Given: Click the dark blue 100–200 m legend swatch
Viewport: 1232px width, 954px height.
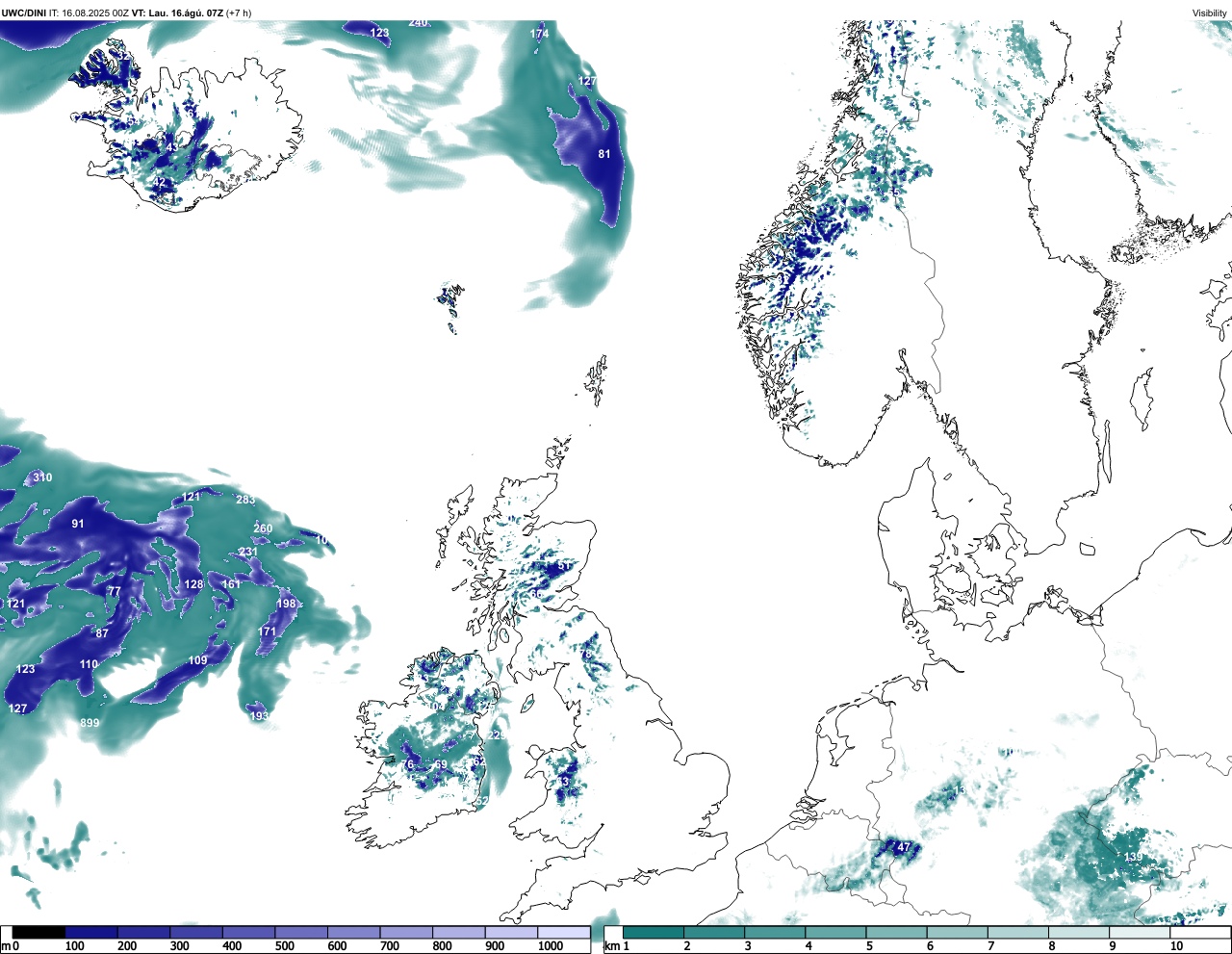Looking at the screenshot, I should [x=91, y=932].
